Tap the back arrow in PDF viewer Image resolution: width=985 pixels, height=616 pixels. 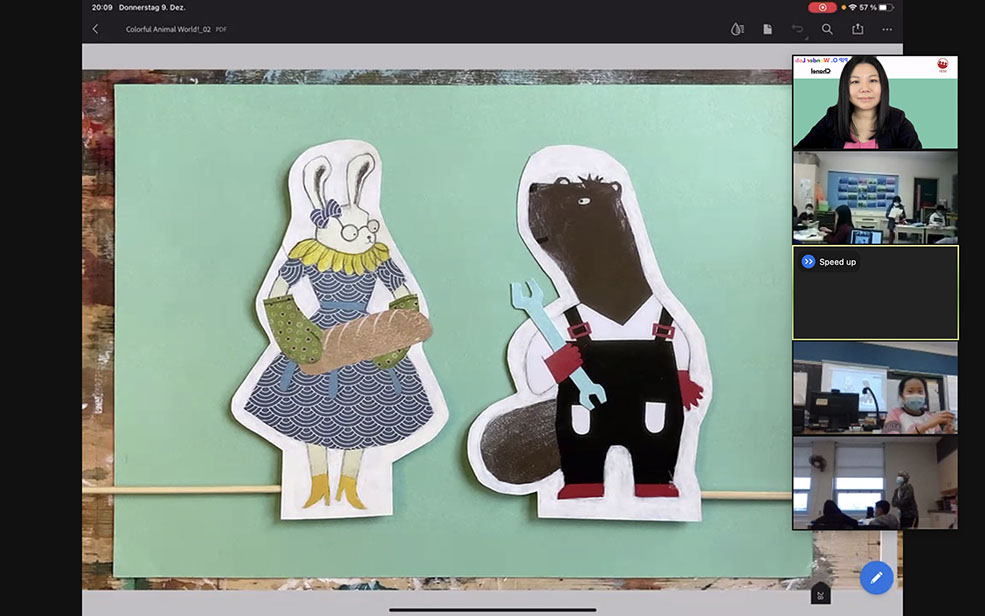[96, 29]
